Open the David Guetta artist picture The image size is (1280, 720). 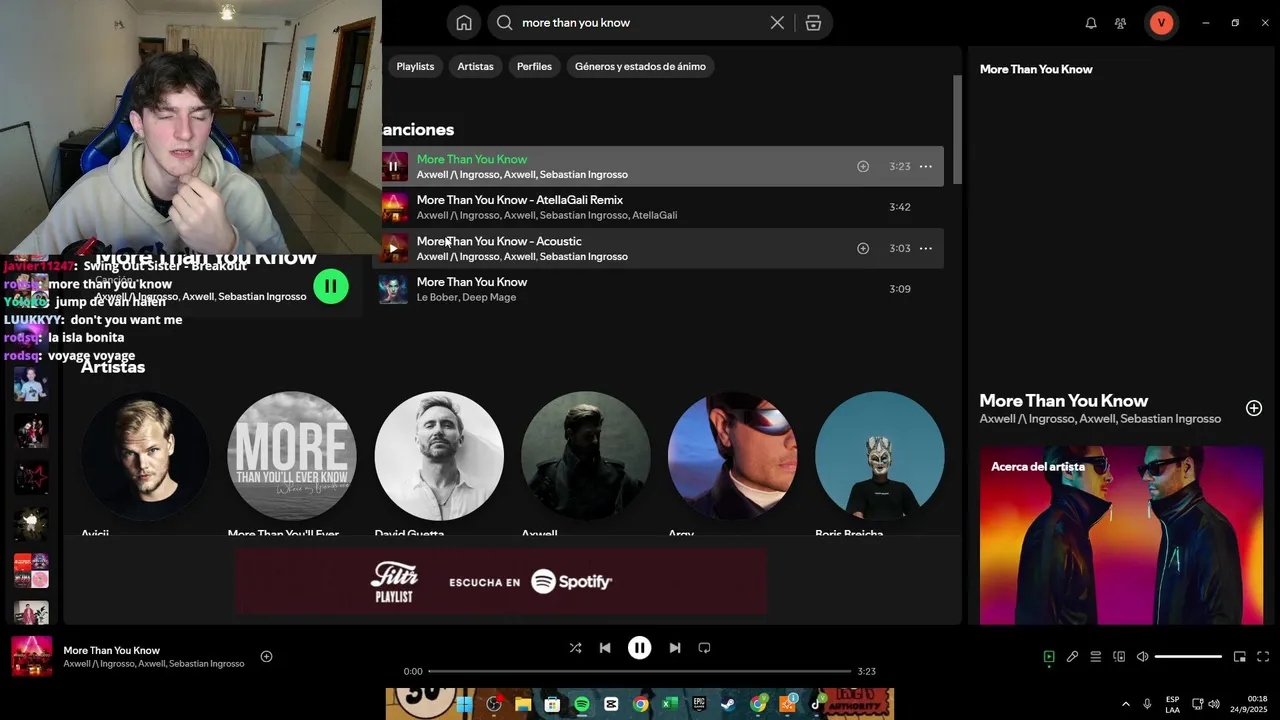pos(439,456)
